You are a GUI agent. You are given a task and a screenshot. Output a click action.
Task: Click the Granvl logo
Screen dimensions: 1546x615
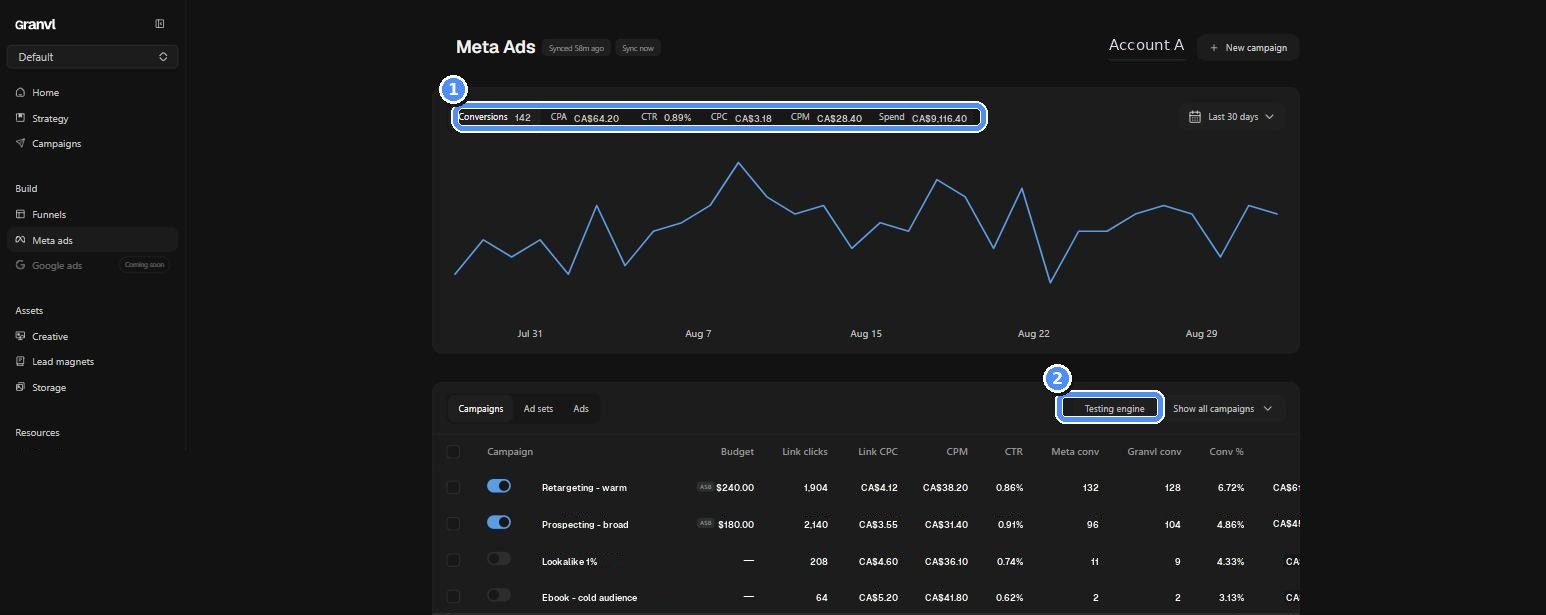click(x=35, y=25)
